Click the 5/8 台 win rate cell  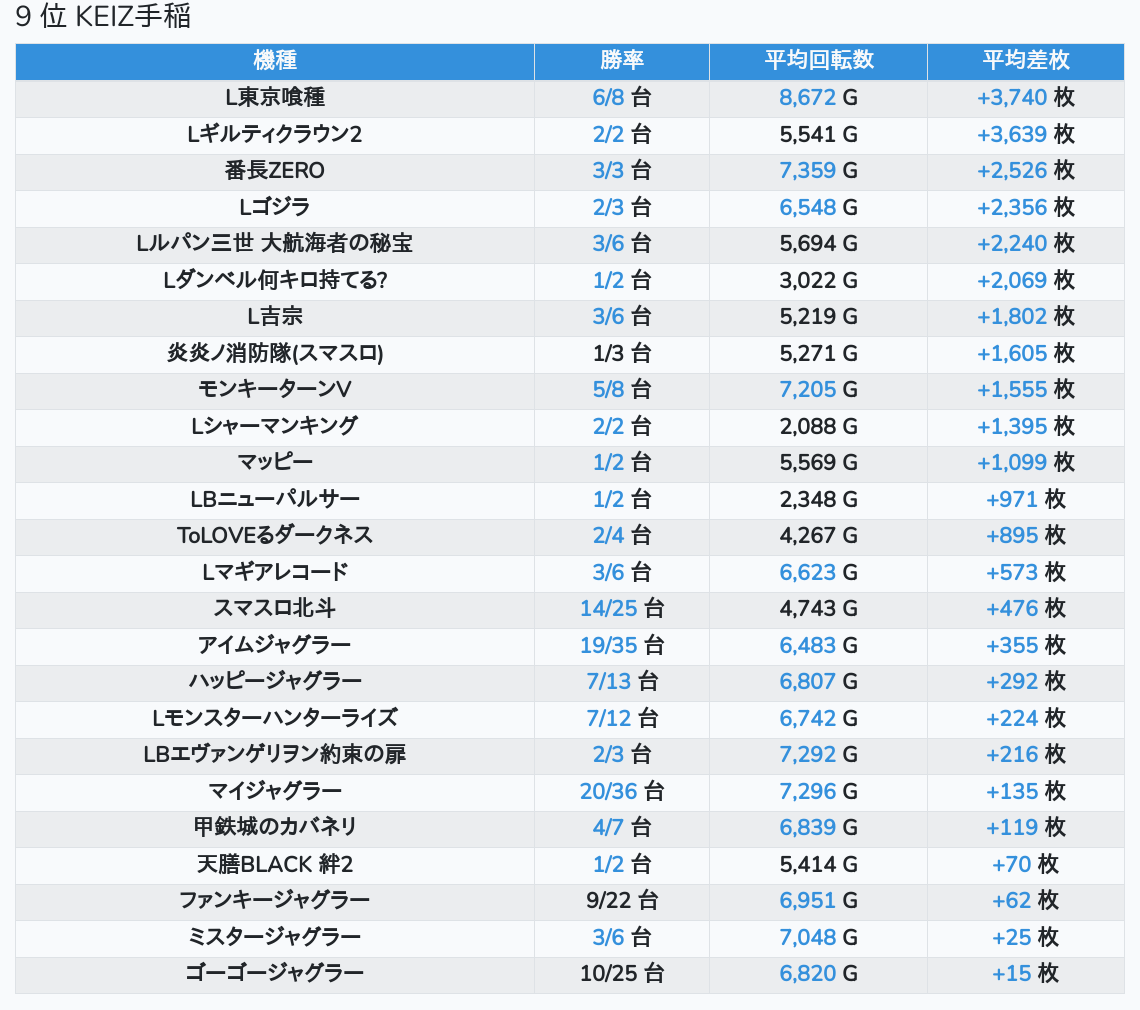622,390
